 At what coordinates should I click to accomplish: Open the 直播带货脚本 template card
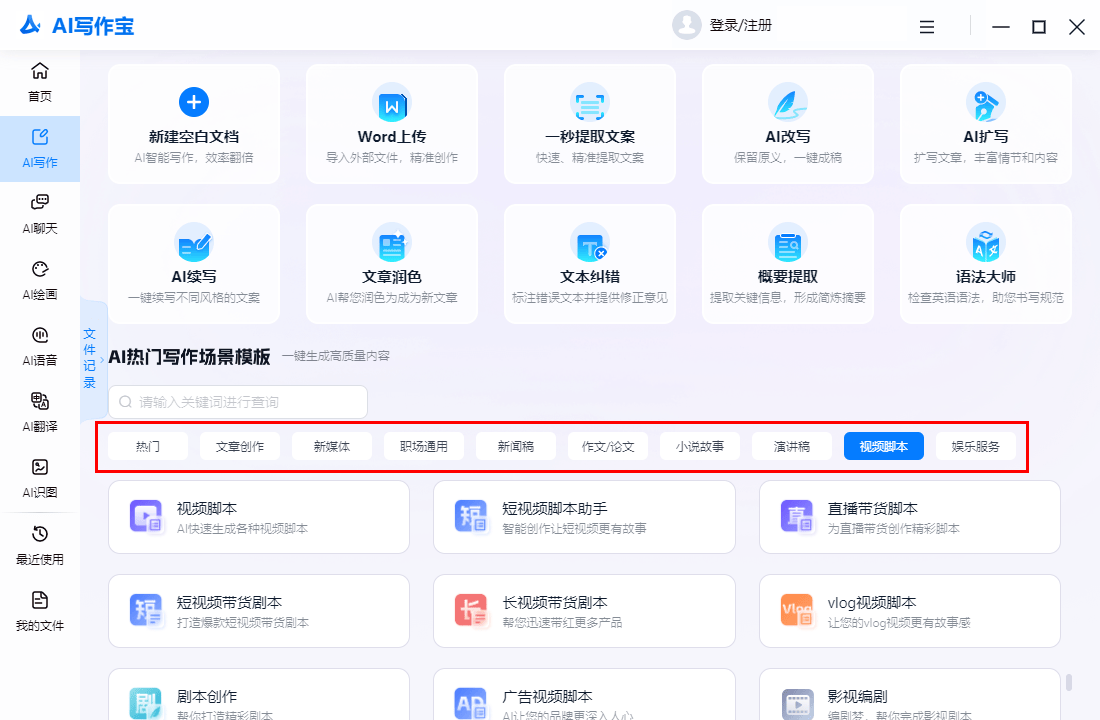pyautogui.click(x=909, y=516)
